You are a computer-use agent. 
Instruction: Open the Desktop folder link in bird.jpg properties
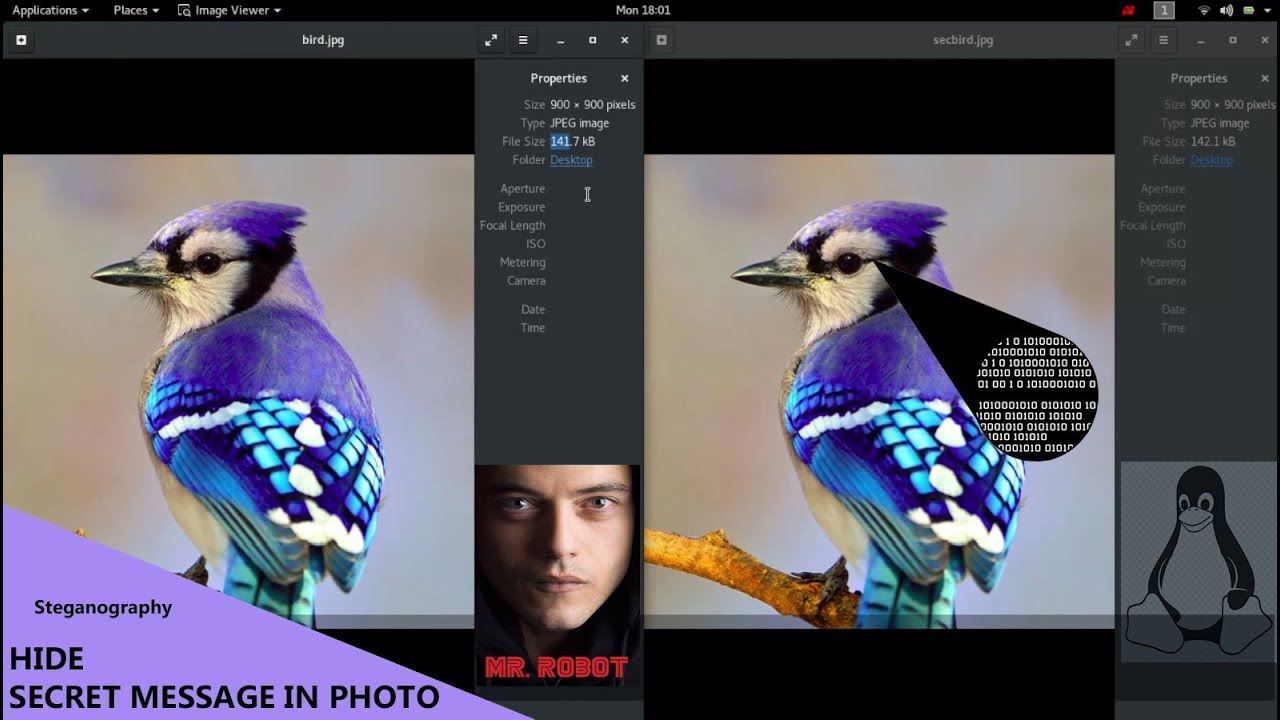[x=571, y=160]
